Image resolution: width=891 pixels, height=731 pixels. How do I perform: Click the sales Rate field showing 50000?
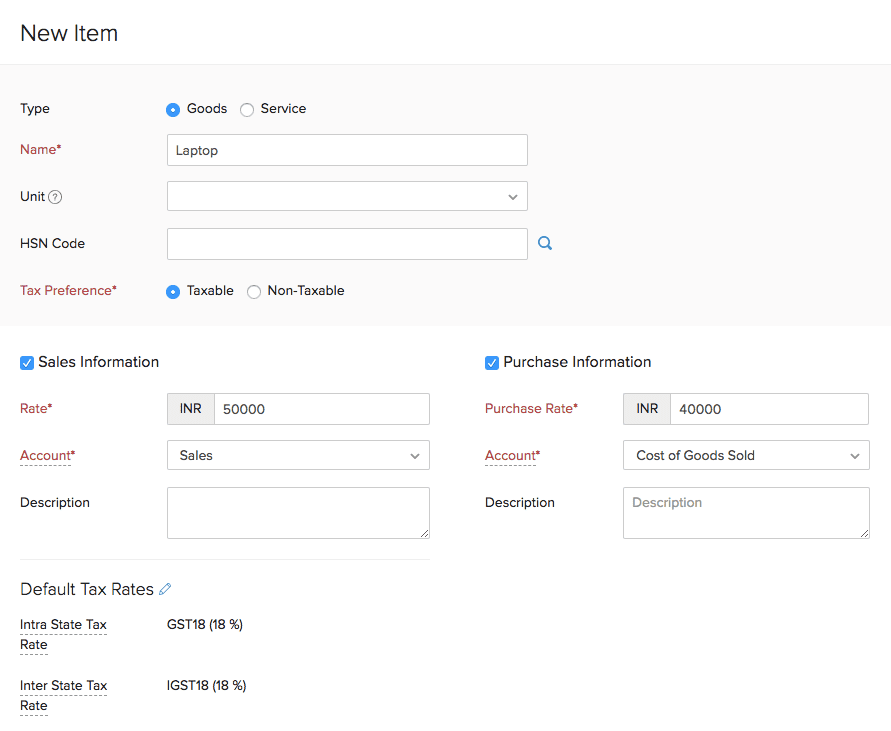321,409
